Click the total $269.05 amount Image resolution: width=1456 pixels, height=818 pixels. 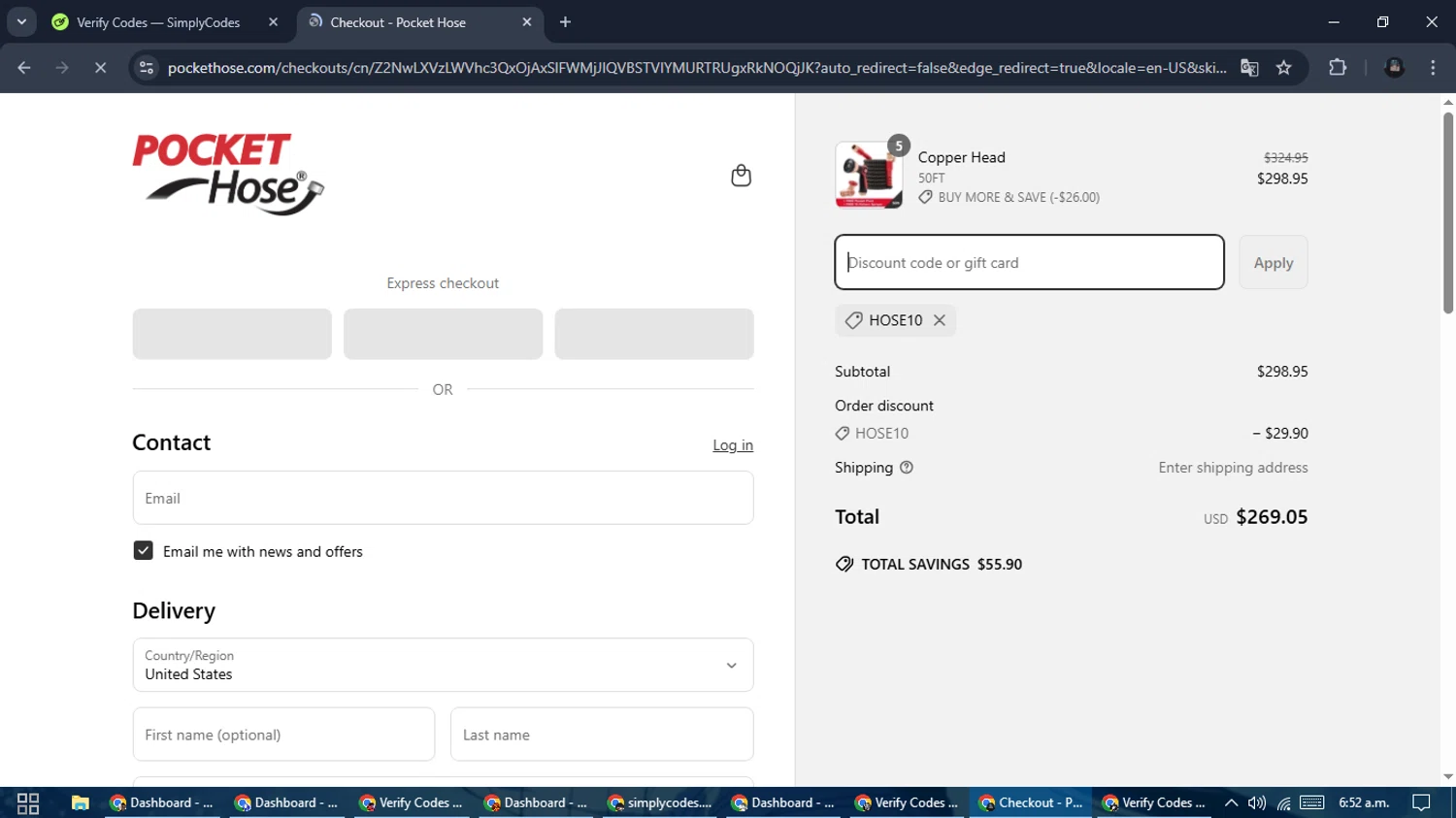tap(1272, 517)
